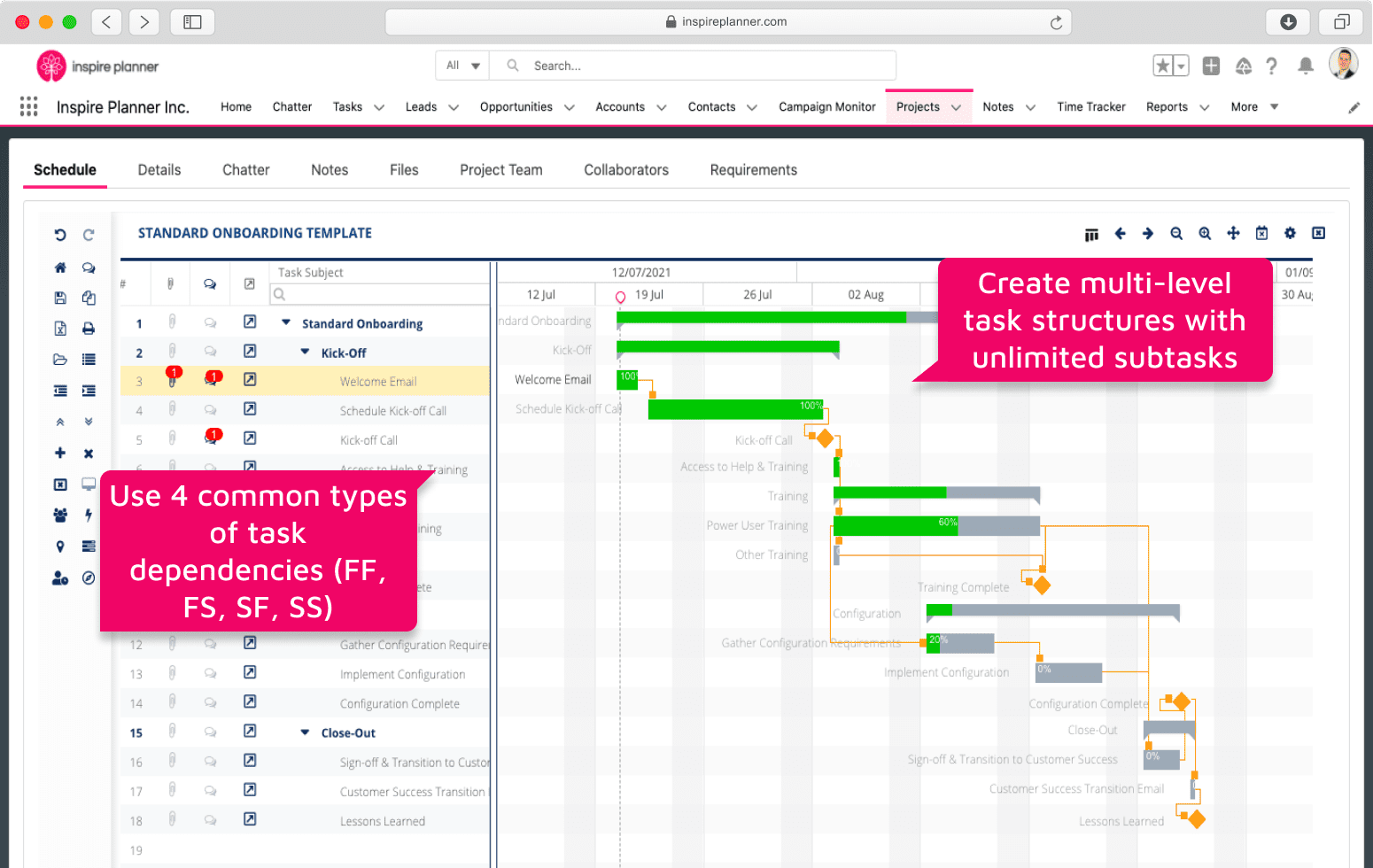
Task: Click the save (floppy disk) icon
Action: 60,298
